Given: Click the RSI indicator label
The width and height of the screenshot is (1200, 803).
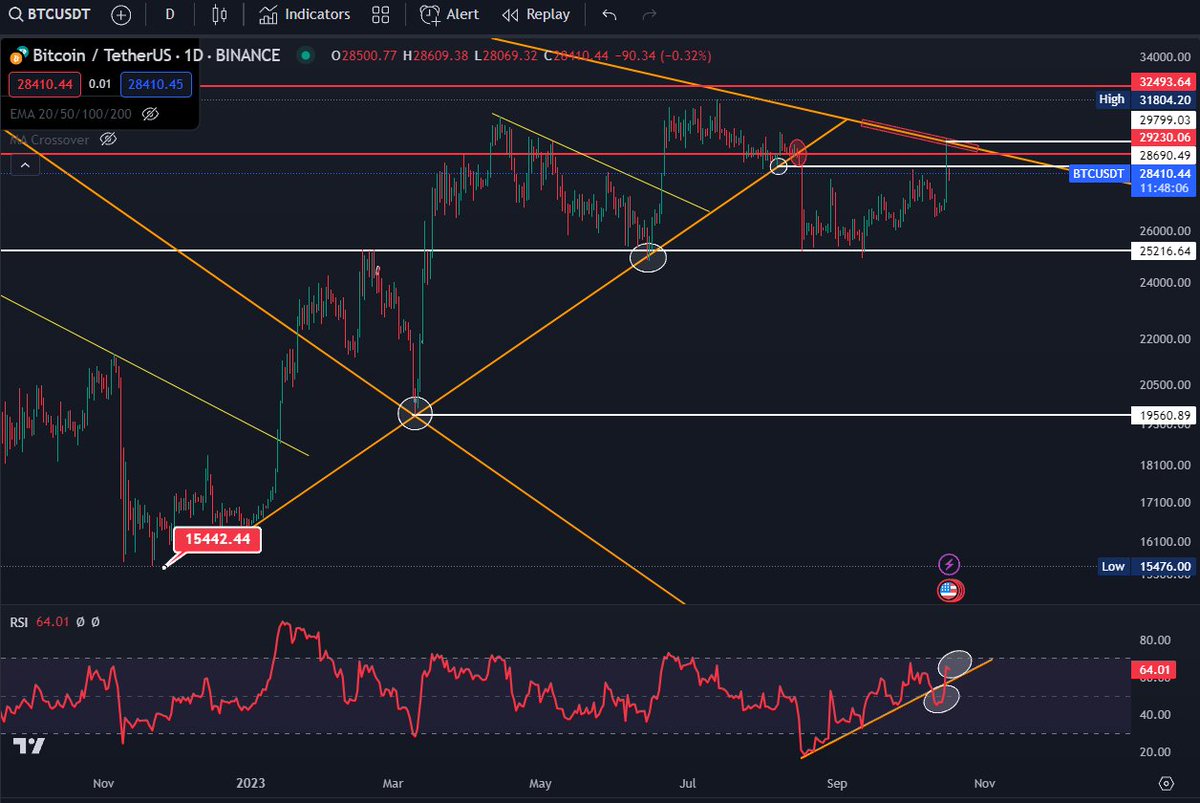Looking at the screenshot, I should [x=19, y=622].
